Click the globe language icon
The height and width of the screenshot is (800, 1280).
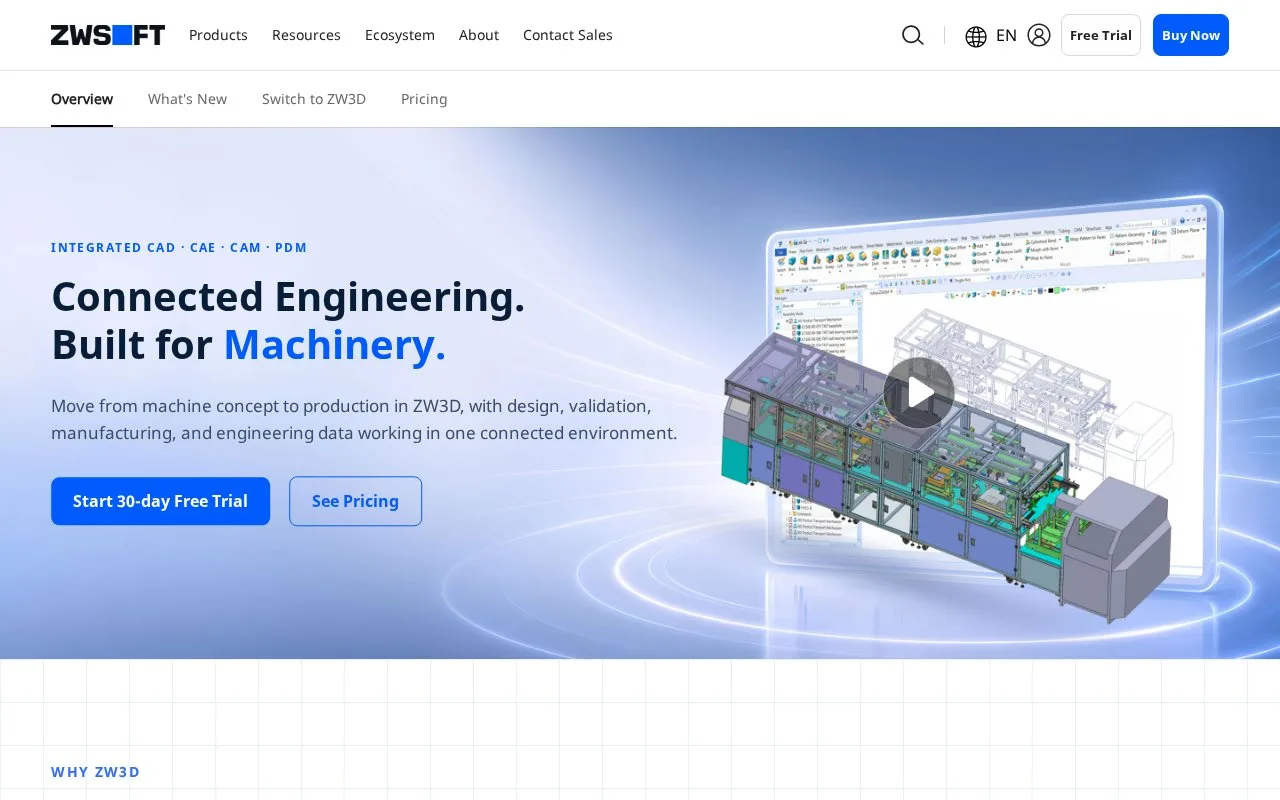[x=976, y=36]
